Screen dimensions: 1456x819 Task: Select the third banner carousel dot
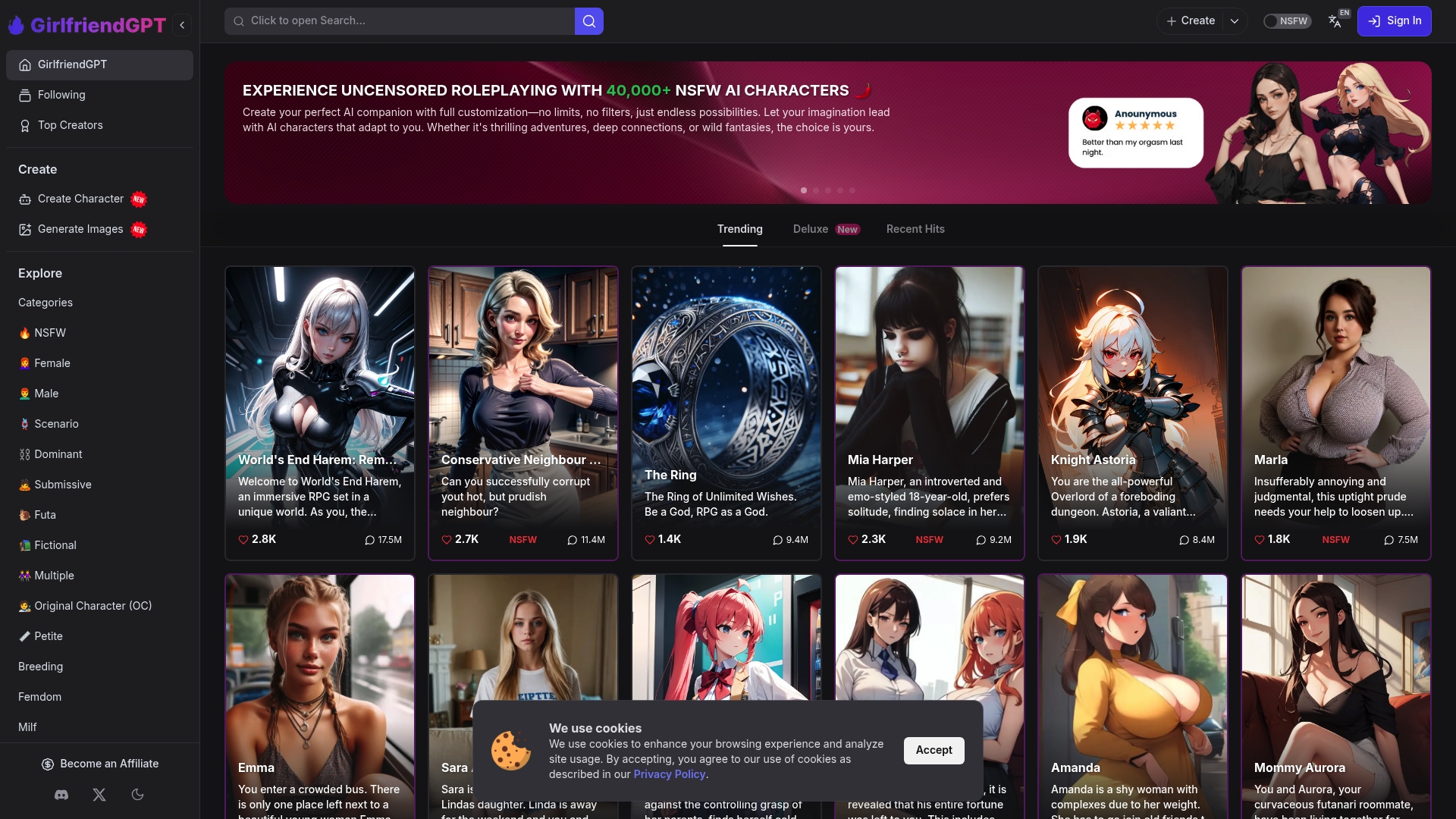coord(828,190)
